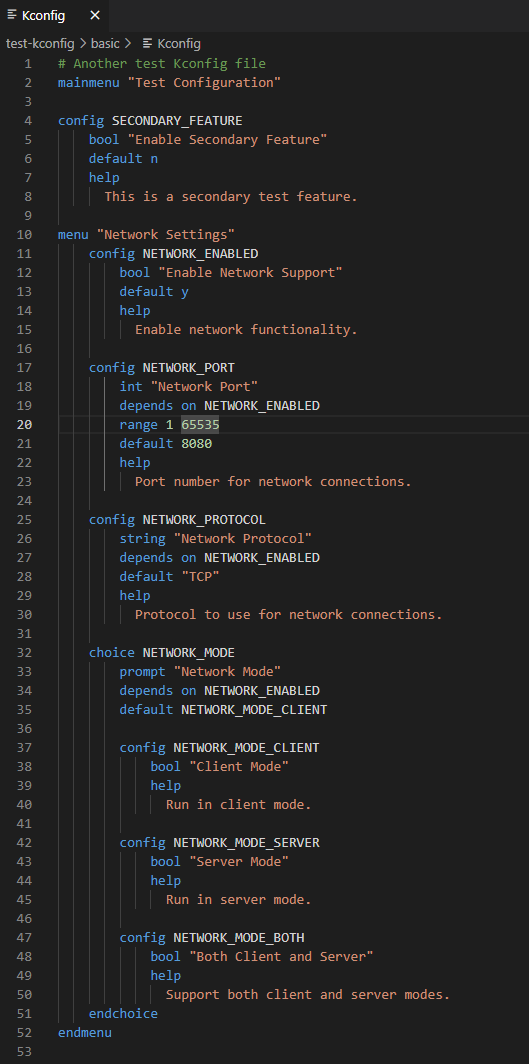Click the "Network Settings" menu string

click(165, 235)
